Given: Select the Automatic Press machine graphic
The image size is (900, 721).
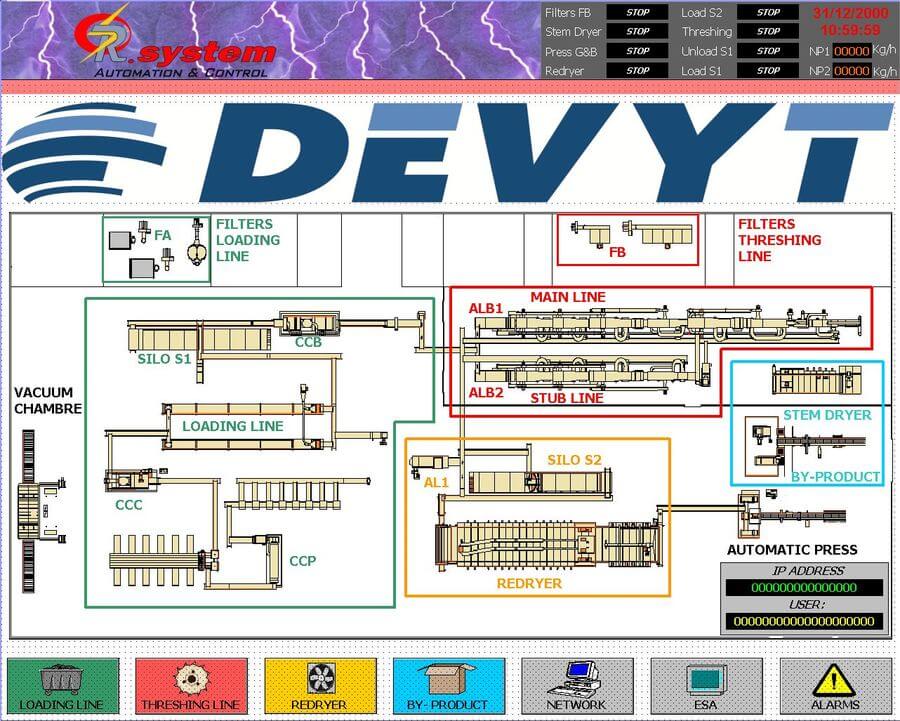Looking at the screenshot, I should click(x=791, y=513).
